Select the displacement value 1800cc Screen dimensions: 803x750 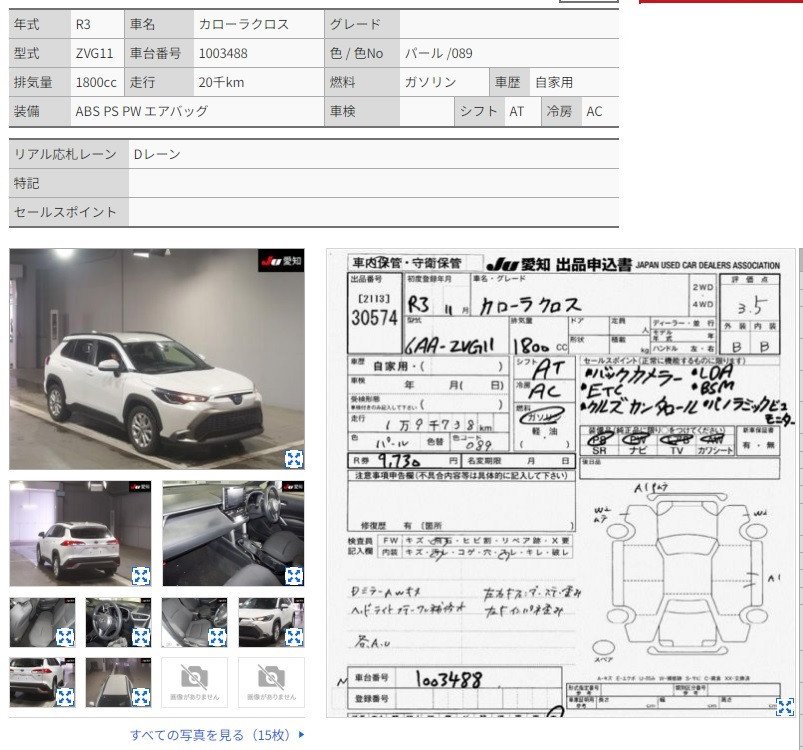click(x=96, y=82)
